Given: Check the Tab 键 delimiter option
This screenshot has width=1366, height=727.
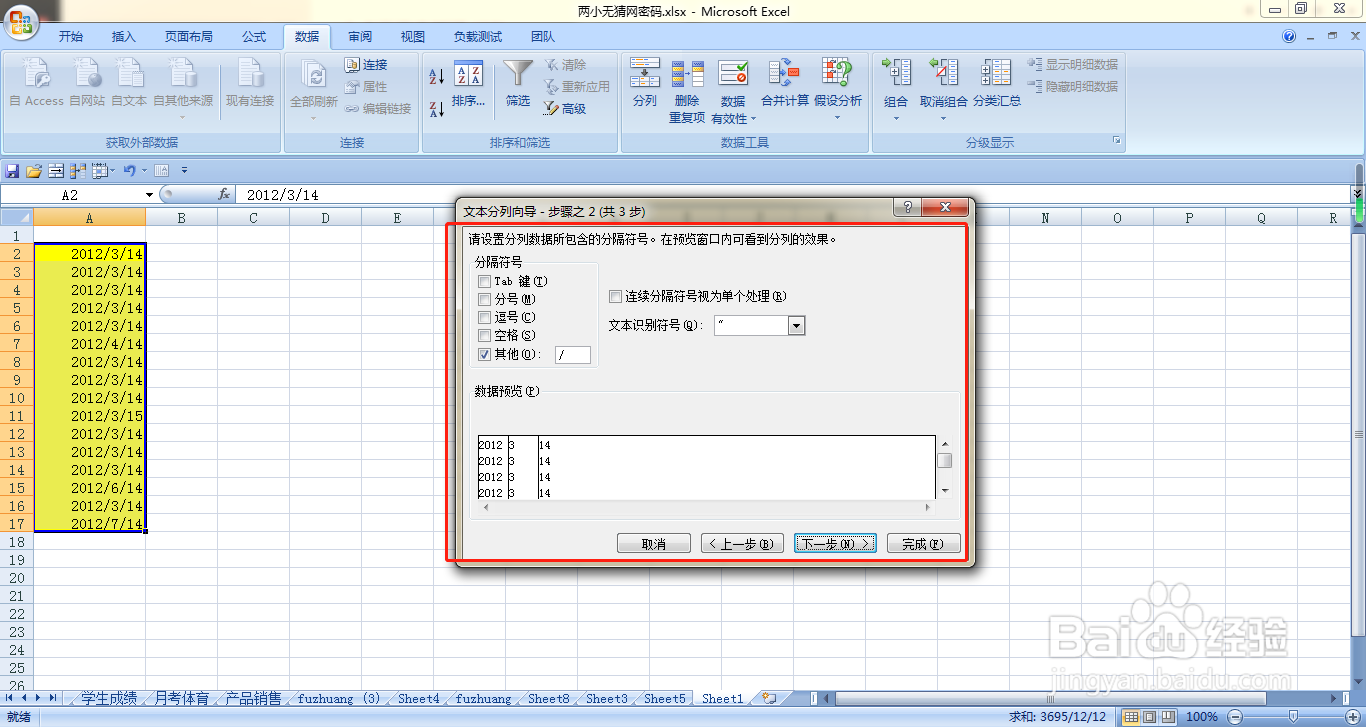Looking at the screenshot, I should click(484, 281).
